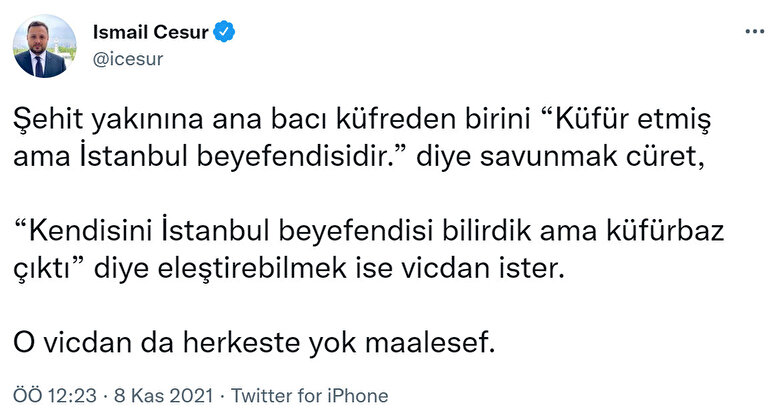Open the @icesur handle link

127,59
